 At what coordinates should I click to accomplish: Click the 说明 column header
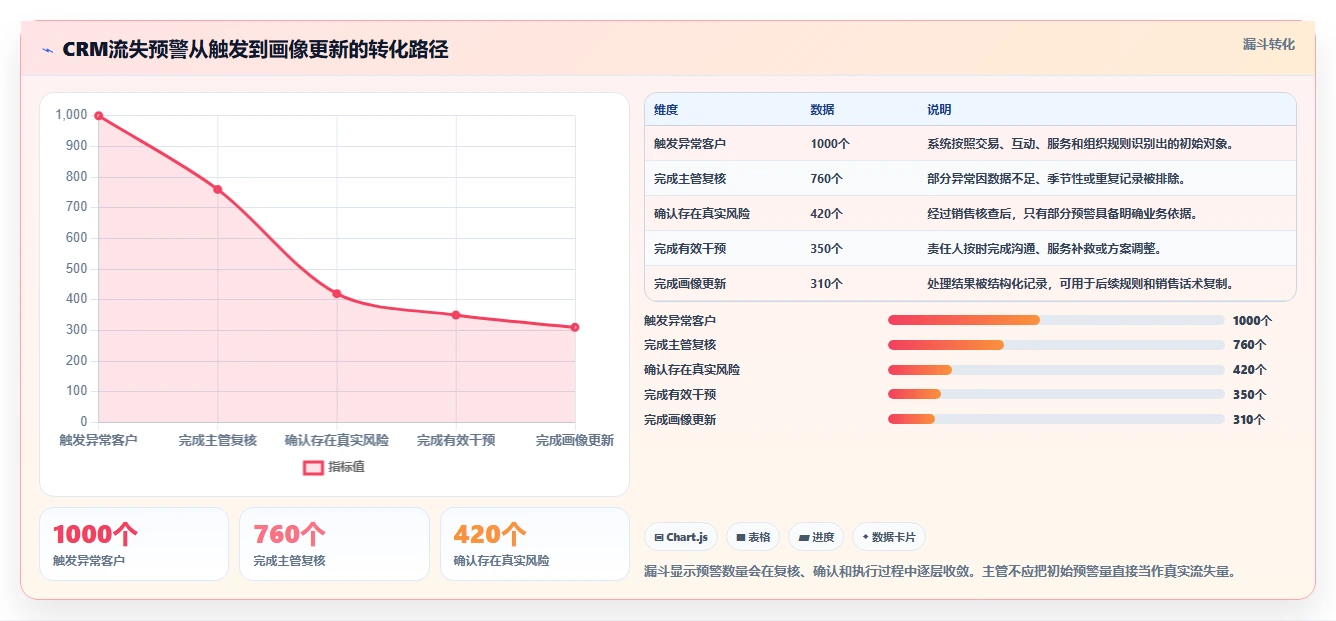pyautogui.click(x=939, y=110)
